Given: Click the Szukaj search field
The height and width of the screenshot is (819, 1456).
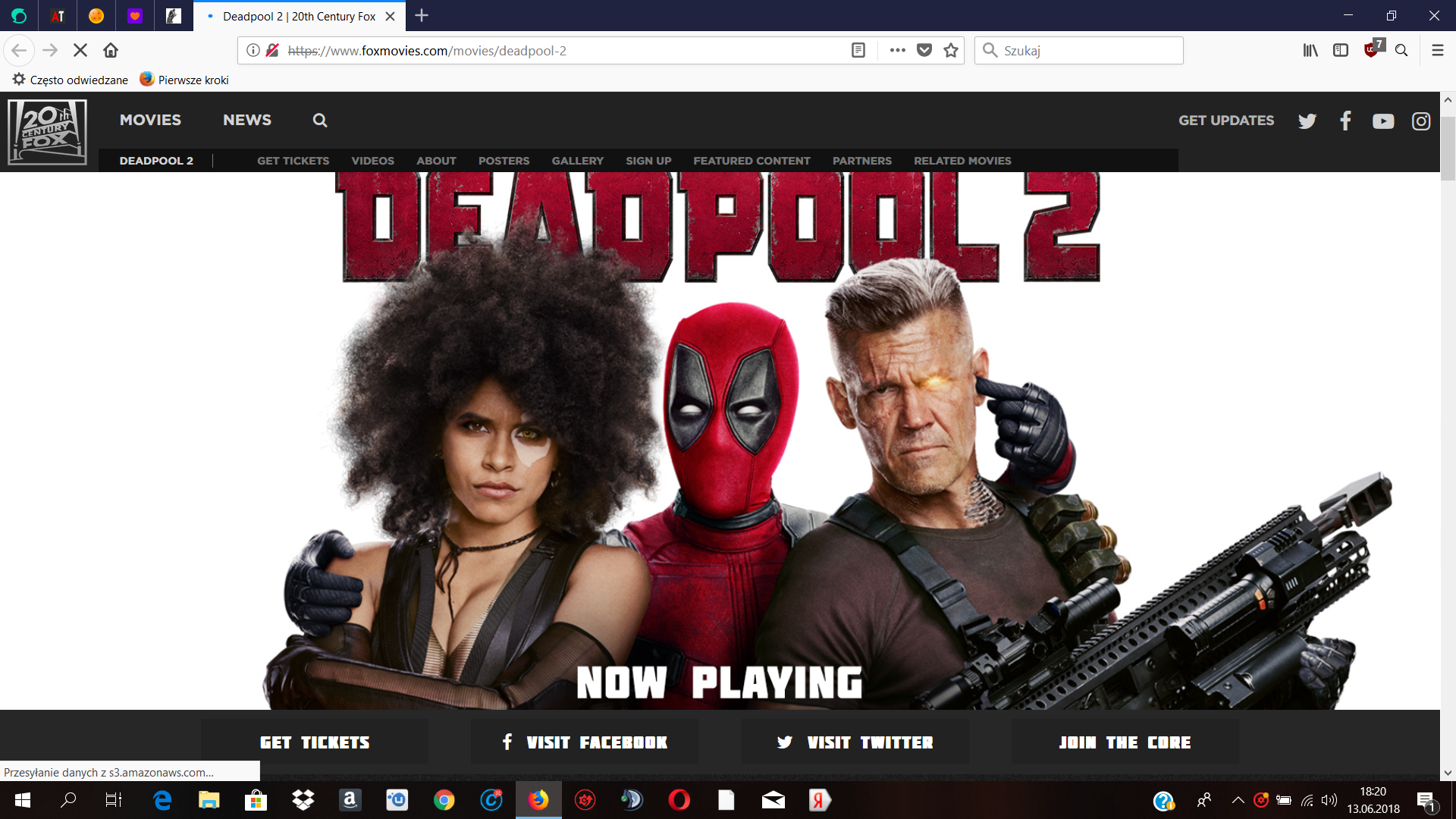Looking at the screenshot, I should click(1078, 50).
